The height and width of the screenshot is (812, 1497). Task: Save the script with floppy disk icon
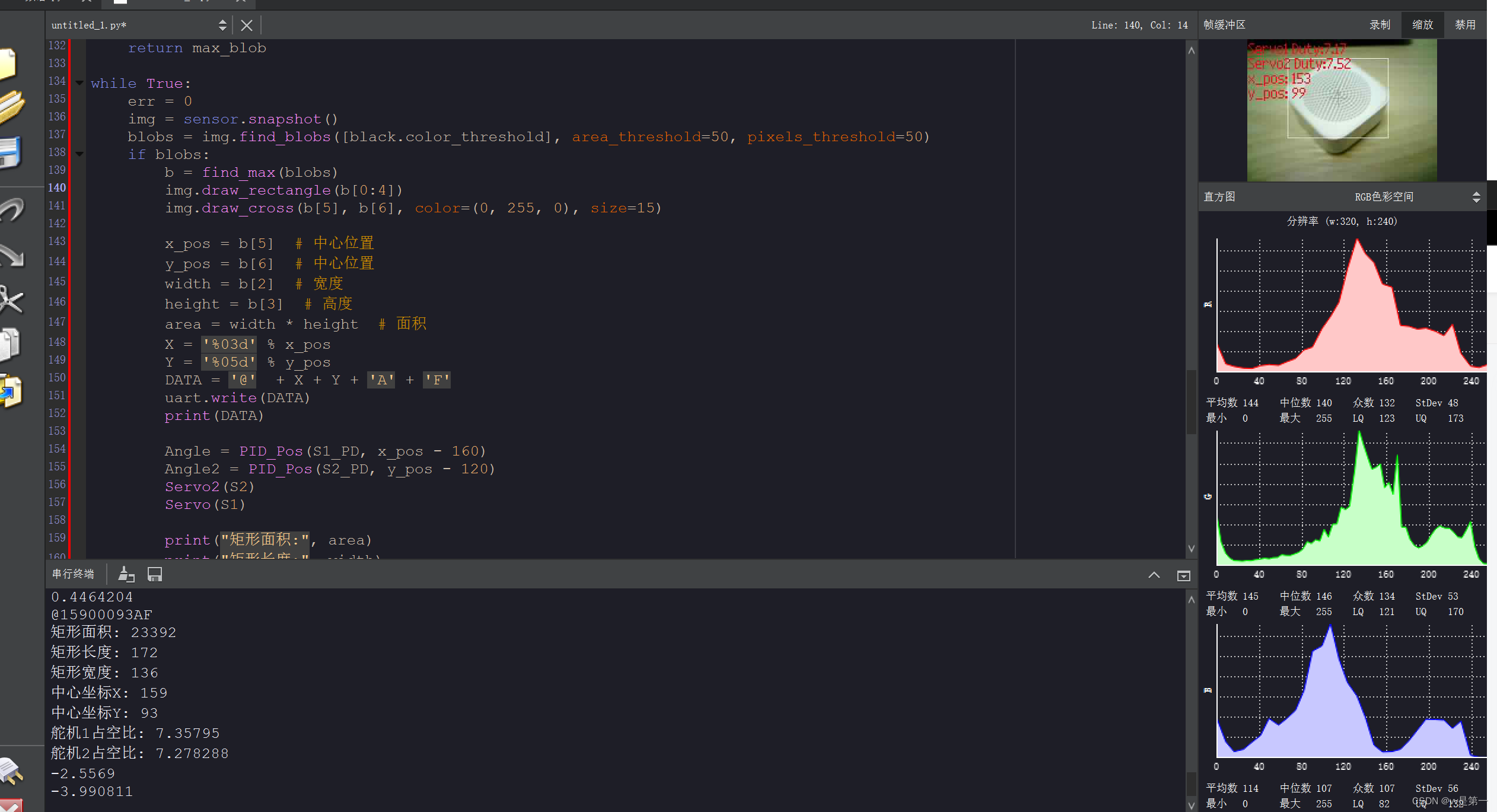(9, 152)
